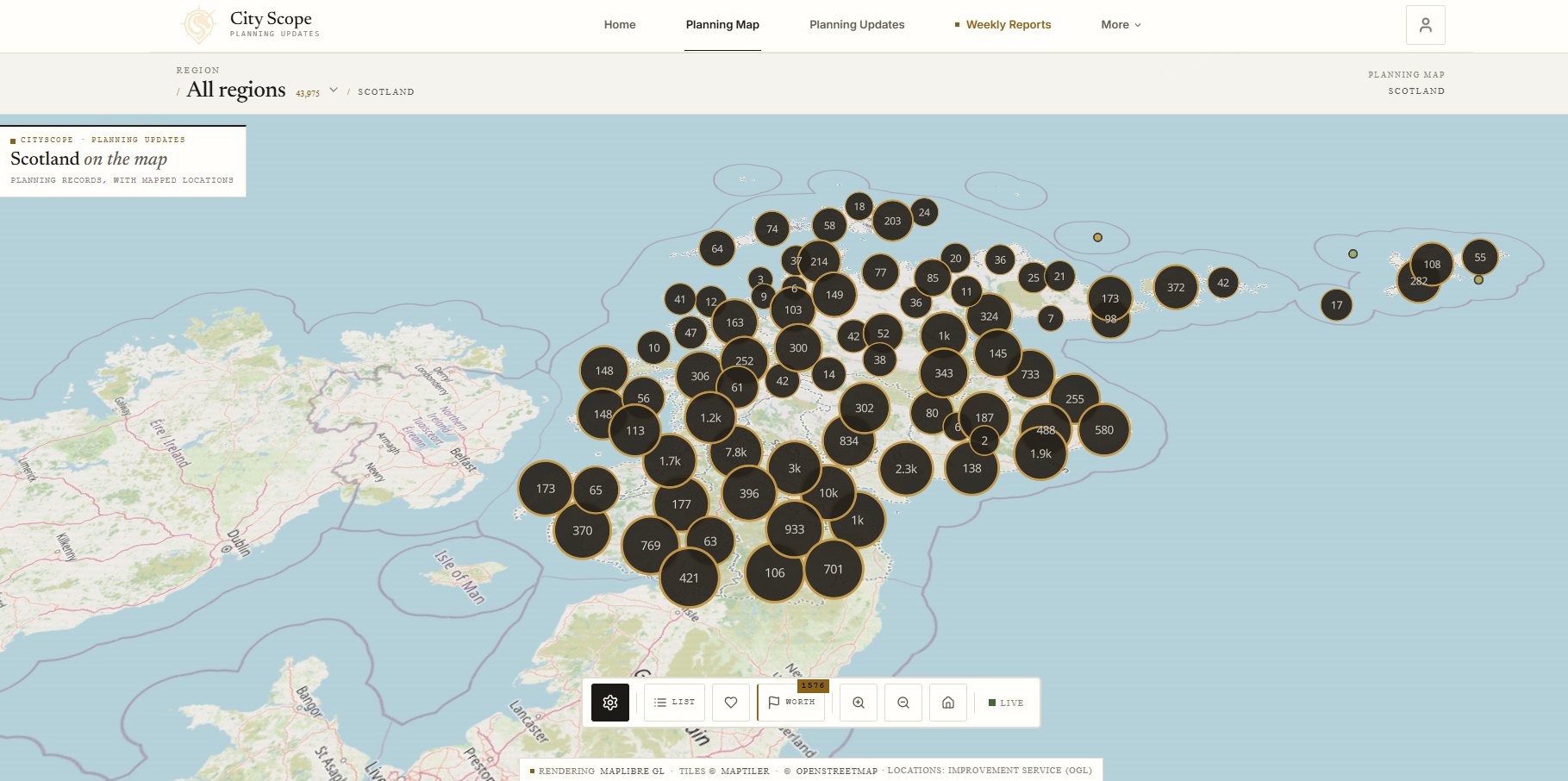Viewport: 1568px width, 781px height.
Task: Switch to List view in map toolbar
Action: tap(675, 703)
